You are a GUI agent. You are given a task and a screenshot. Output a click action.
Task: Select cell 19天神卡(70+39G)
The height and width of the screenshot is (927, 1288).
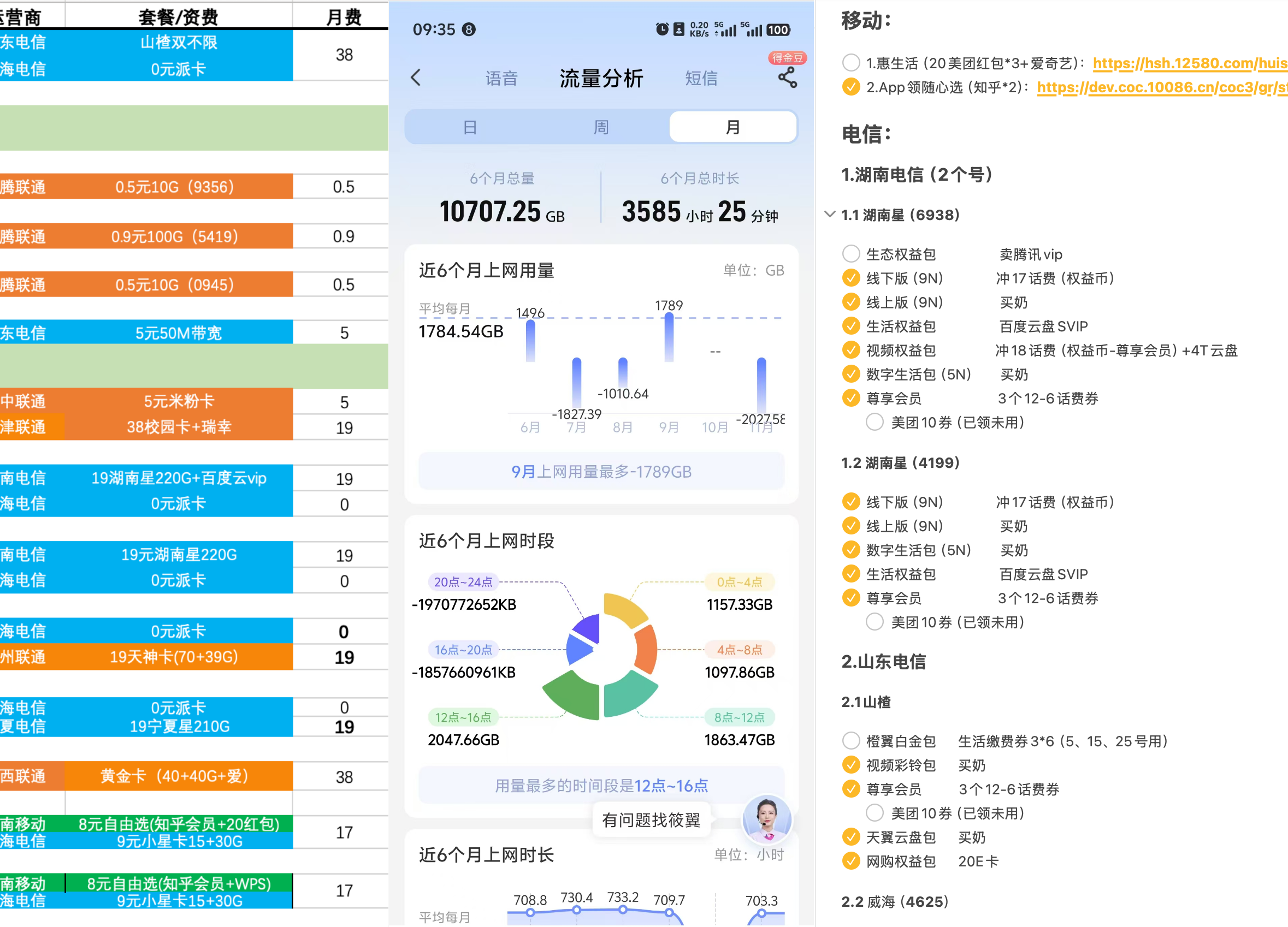[178, 657]
